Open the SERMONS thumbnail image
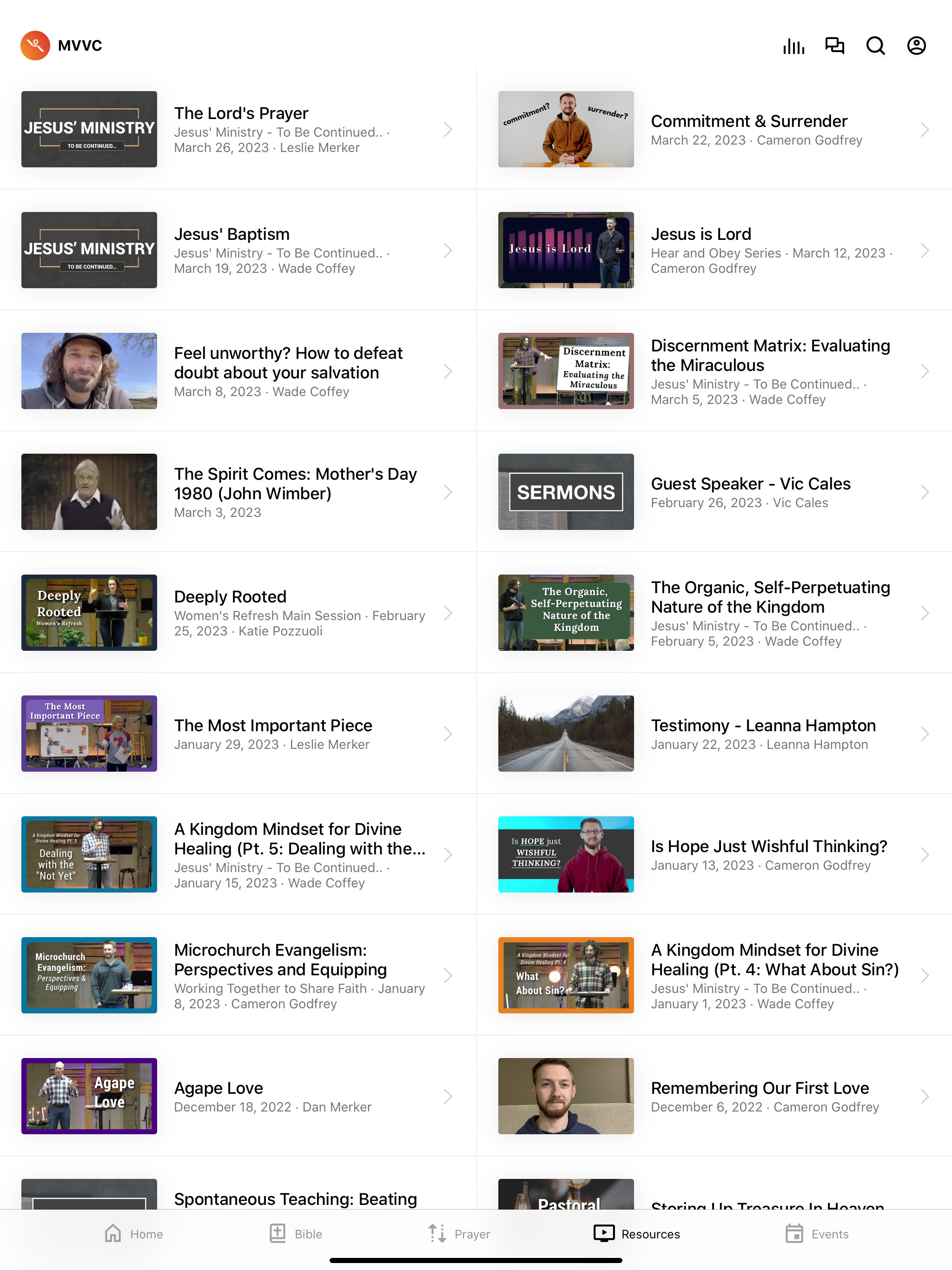Screen dimensions: 952x1270 (566, 492)
